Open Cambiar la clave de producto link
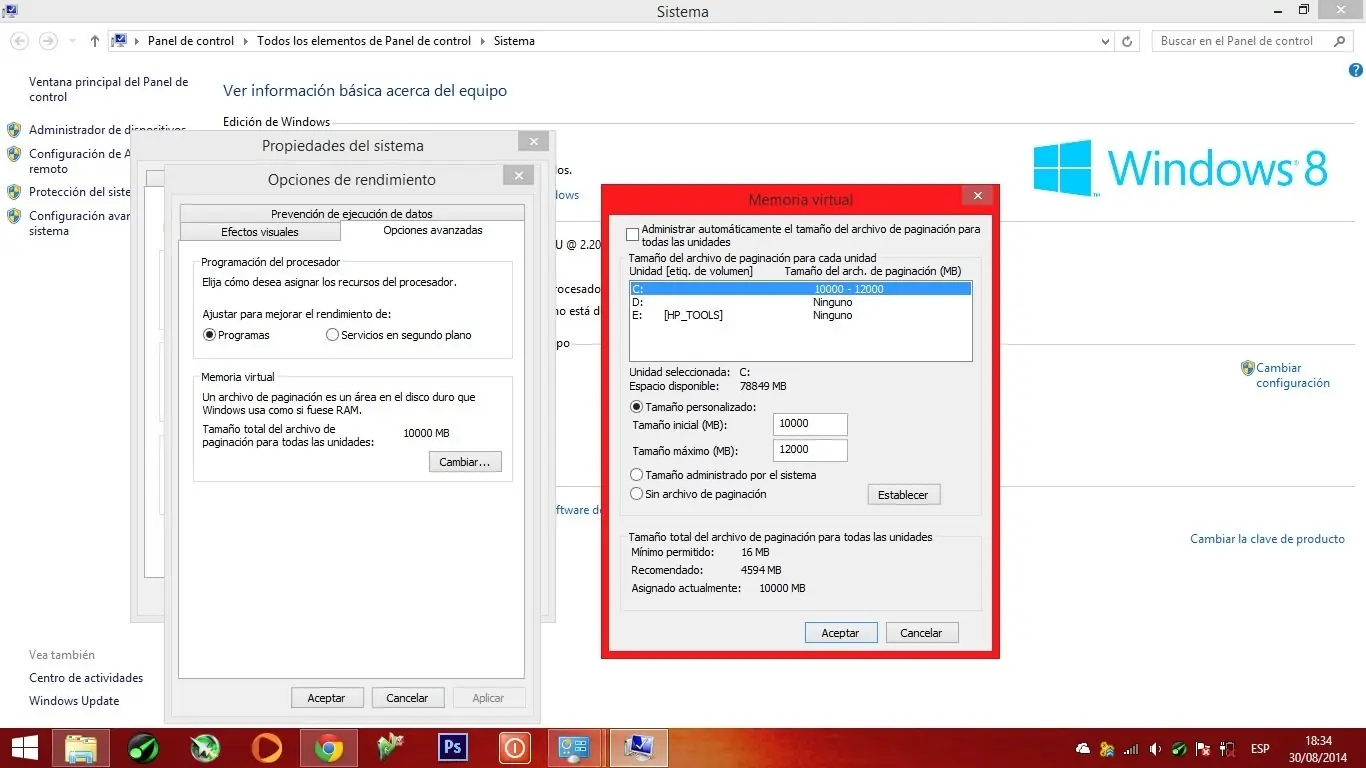Viewport: 1366px width, 768px height. (x=1267, y=539)
